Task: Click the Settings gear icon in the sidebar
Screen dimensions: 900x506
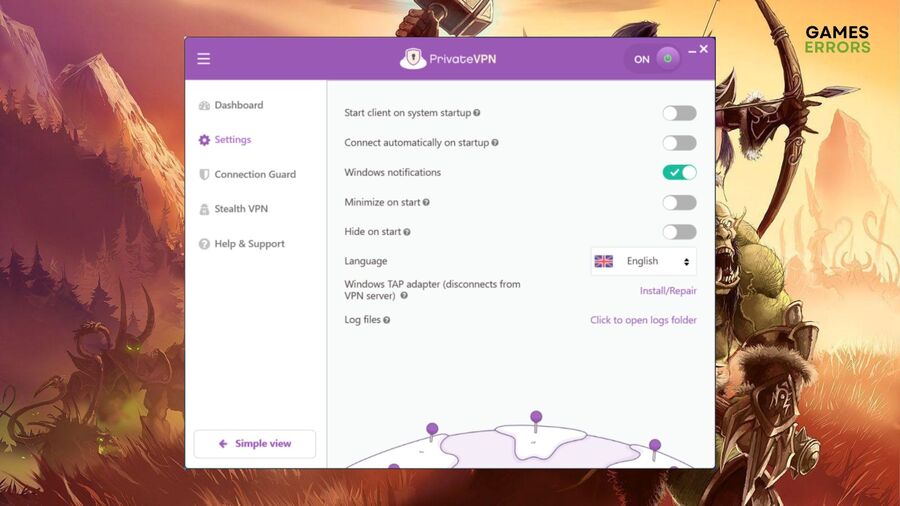Action: click(204, 140)
